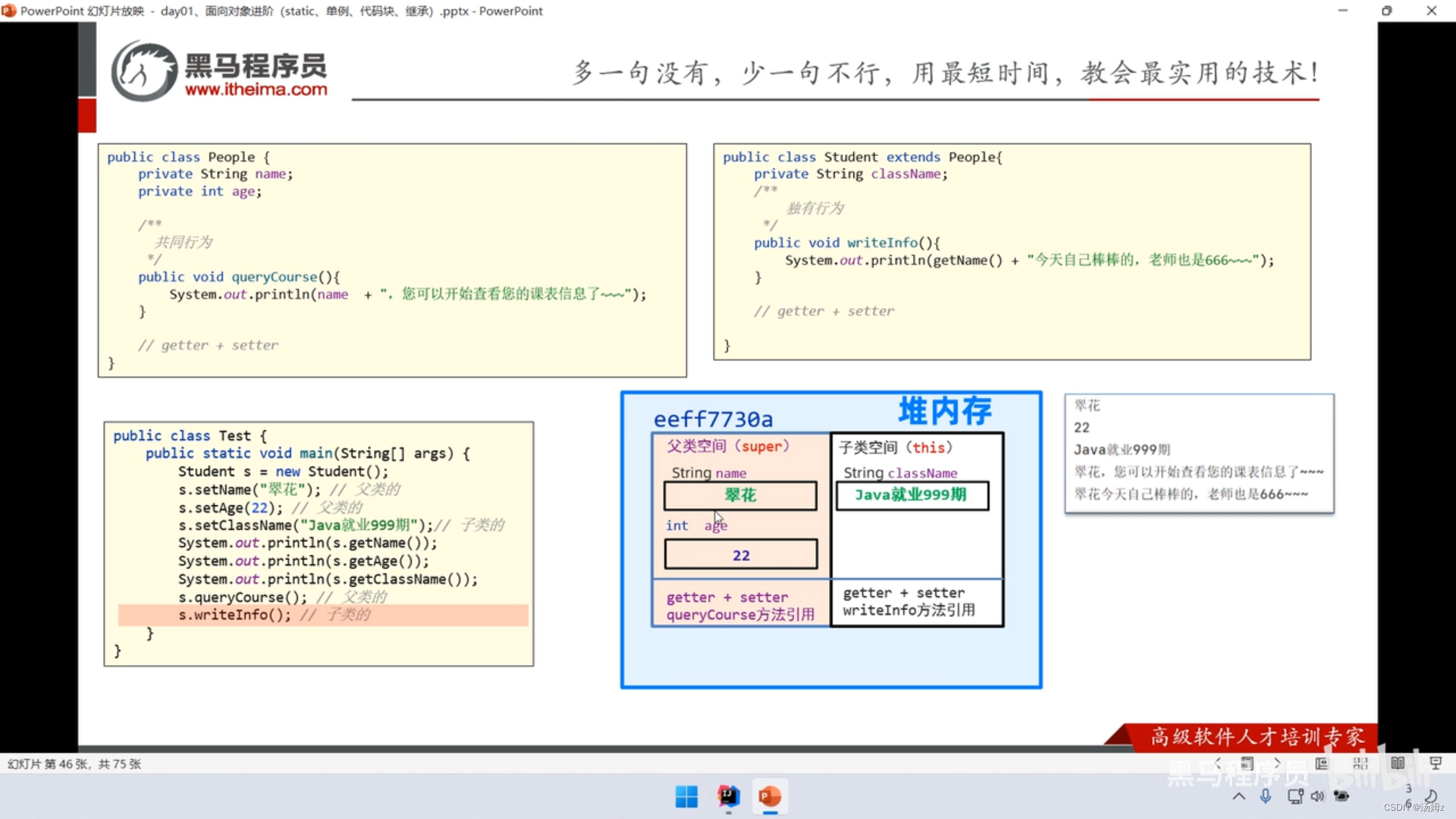Launch Presenter View from the display icon

point(1436,764)
